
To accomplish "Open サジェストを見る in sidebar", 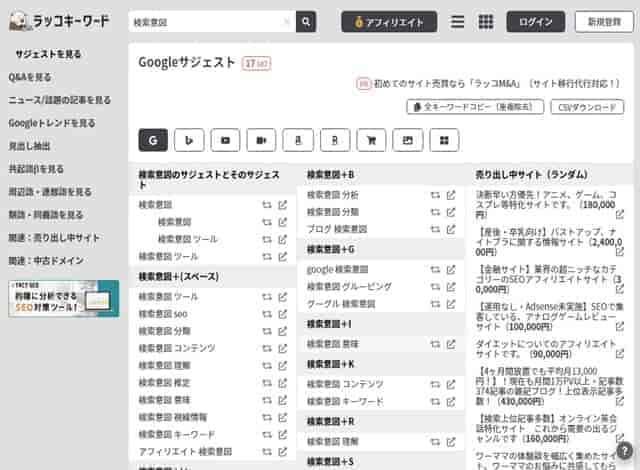I will click(x=48, y=54).
